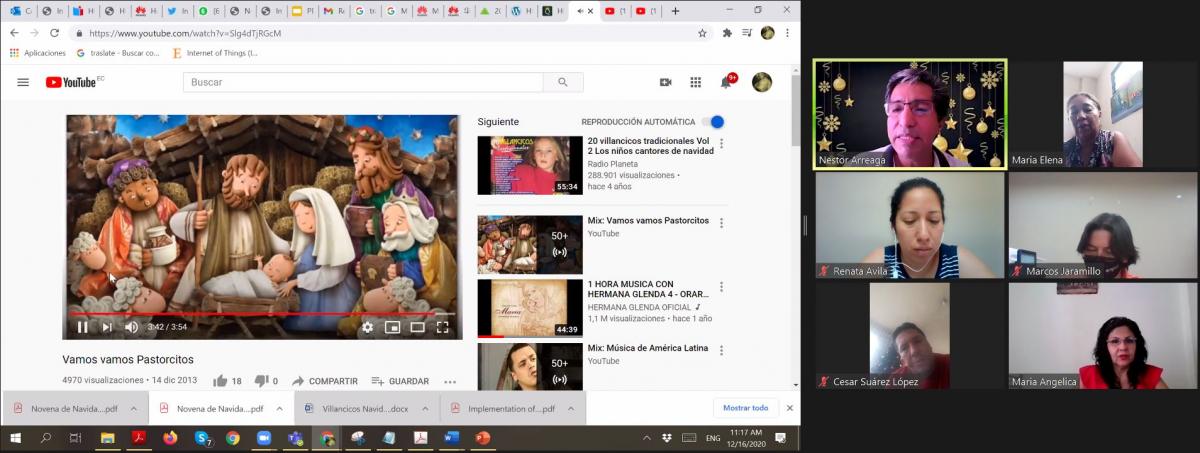Open the YouTube apps grid
Viewport: 1200px width, 453px height.
[696, 82]
